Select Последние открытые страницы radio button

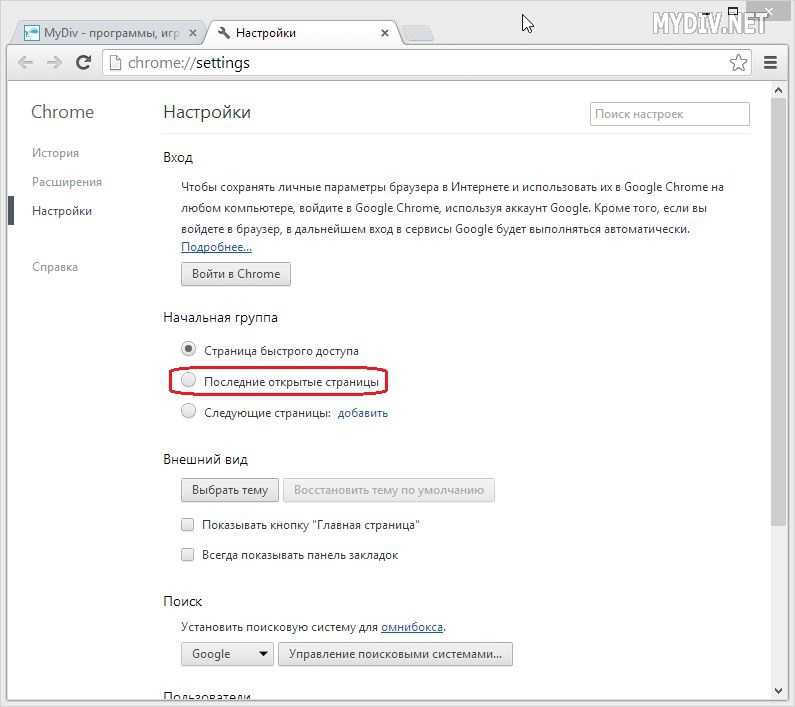tap(188, 380)
